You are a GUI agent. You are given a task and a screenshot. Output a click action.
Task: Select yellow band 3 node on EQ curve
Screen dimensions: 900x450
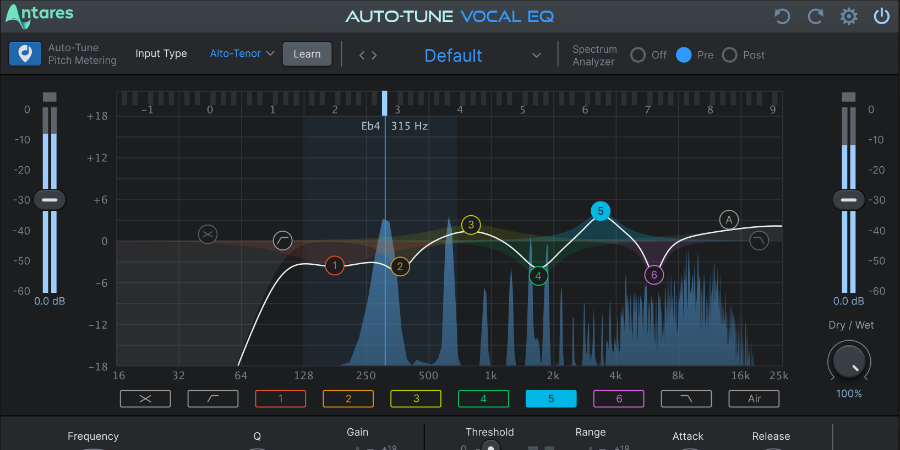[471, 224]
